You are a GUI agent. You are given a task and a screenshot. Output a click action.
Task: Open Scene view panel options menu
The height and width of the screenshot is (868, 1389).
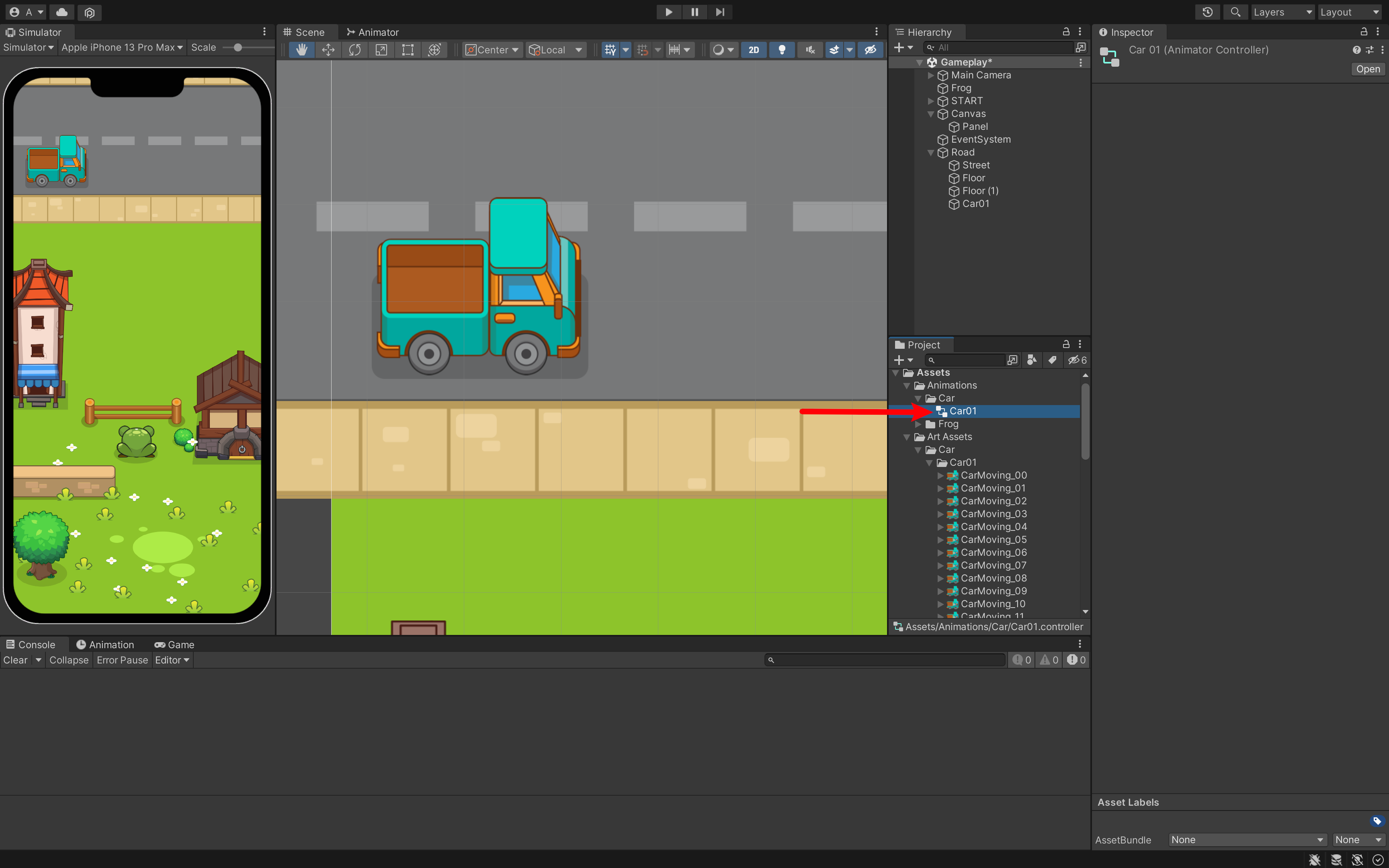(877, 32)
